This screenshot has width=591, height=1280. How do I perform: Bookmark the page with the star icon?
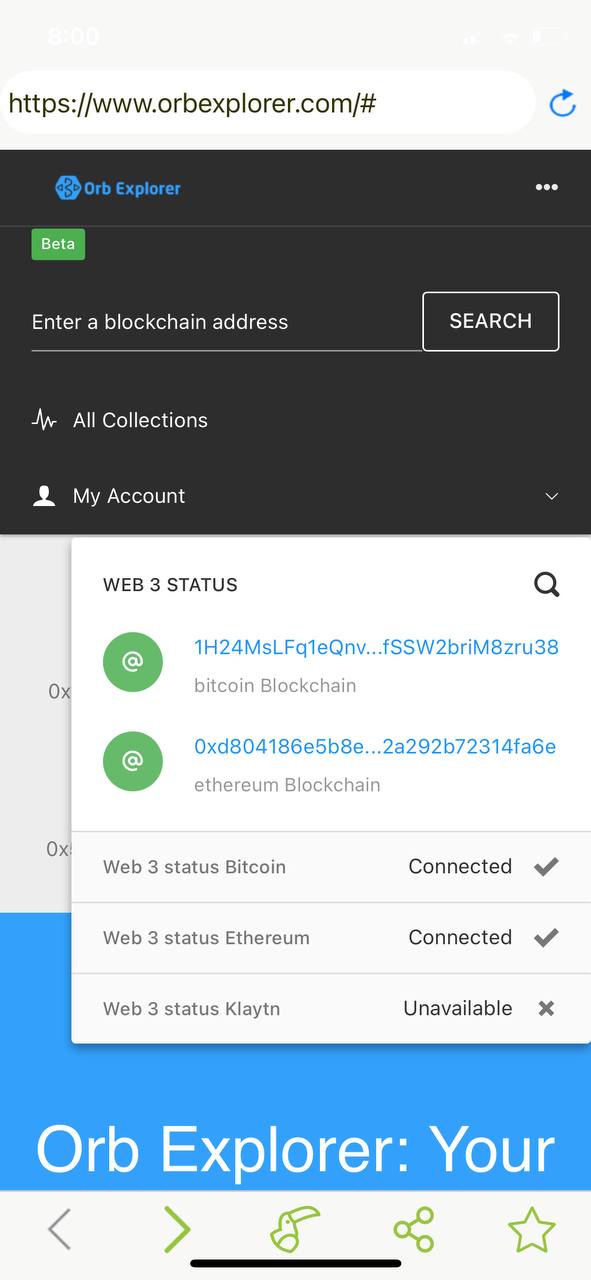[x=531, y=1230]
